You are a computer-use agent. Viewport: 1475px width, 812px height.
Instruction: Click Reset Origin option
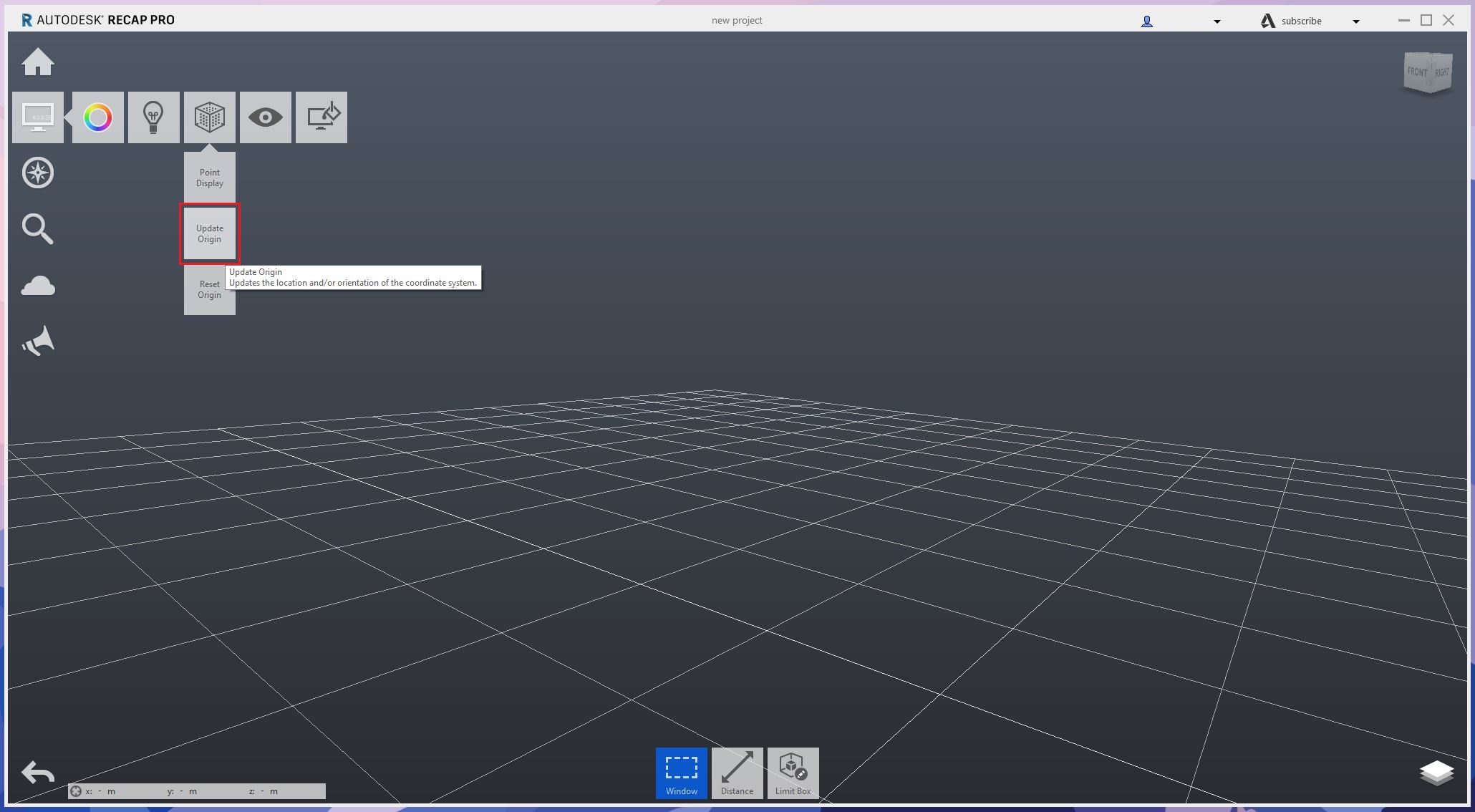click(x=208, y=290)
